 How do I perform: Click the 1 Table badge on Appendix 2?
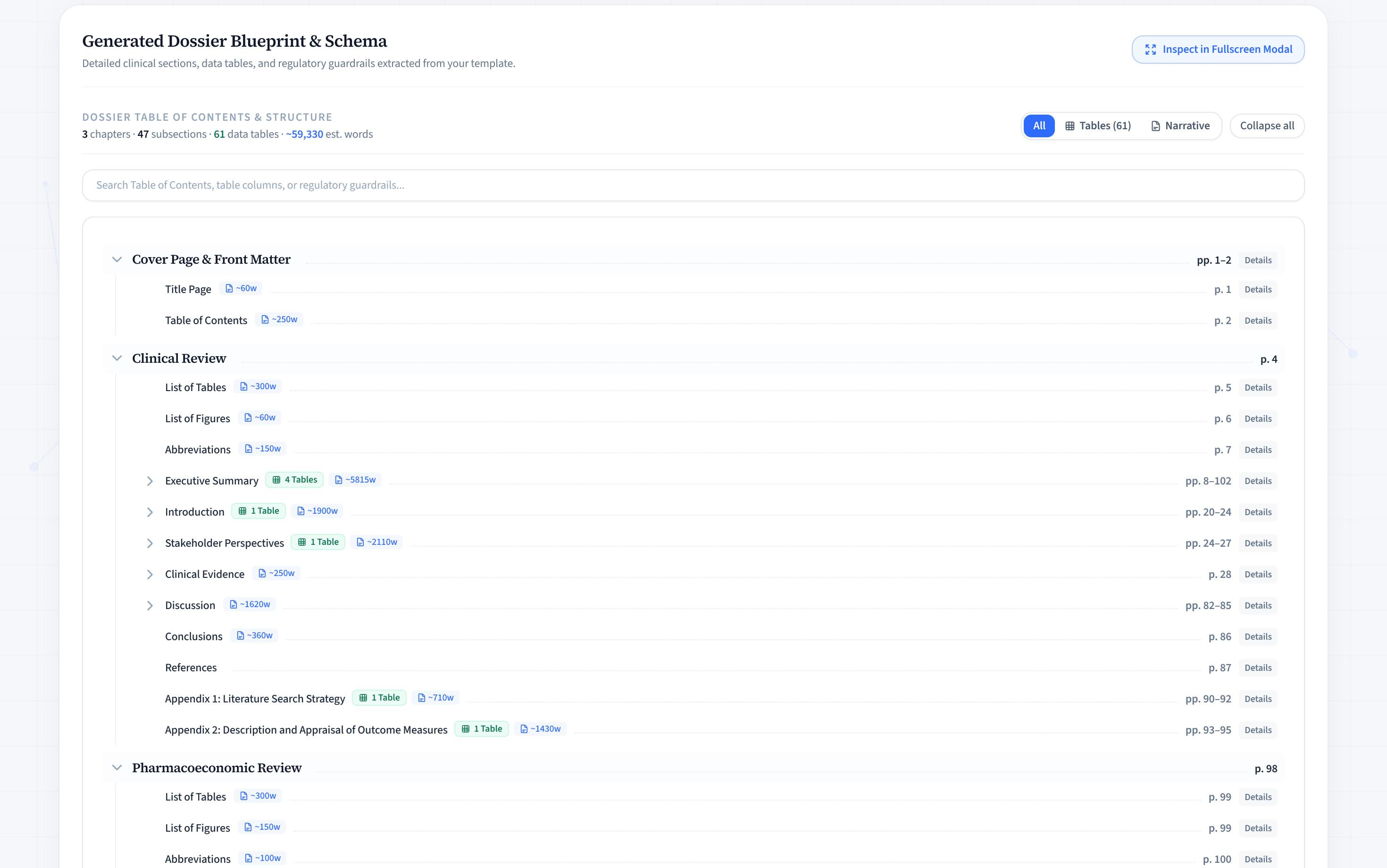482,728
